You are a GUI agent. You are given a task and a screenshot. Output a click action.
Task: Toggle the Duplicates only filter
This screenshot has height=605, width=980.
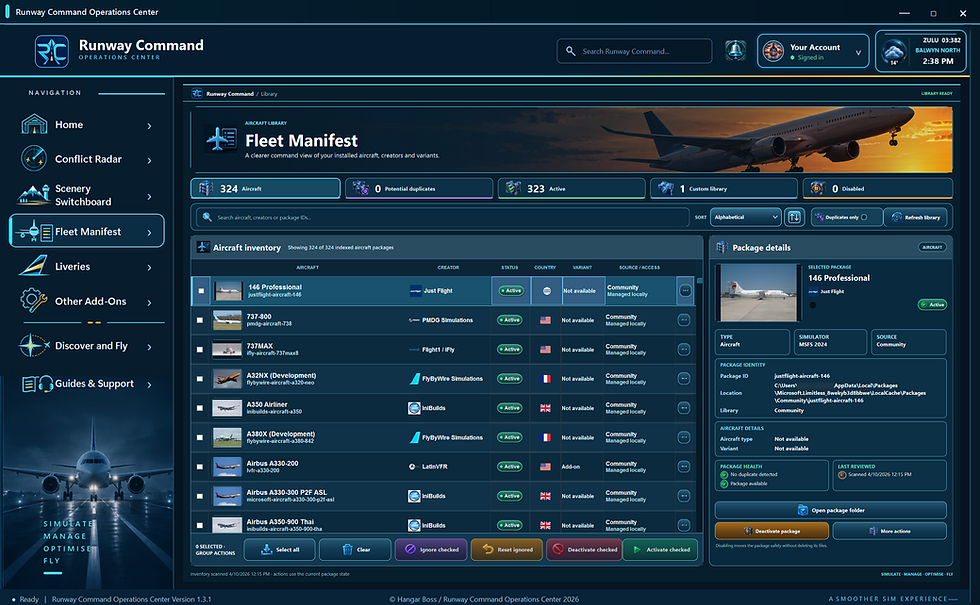coord(847,218)
